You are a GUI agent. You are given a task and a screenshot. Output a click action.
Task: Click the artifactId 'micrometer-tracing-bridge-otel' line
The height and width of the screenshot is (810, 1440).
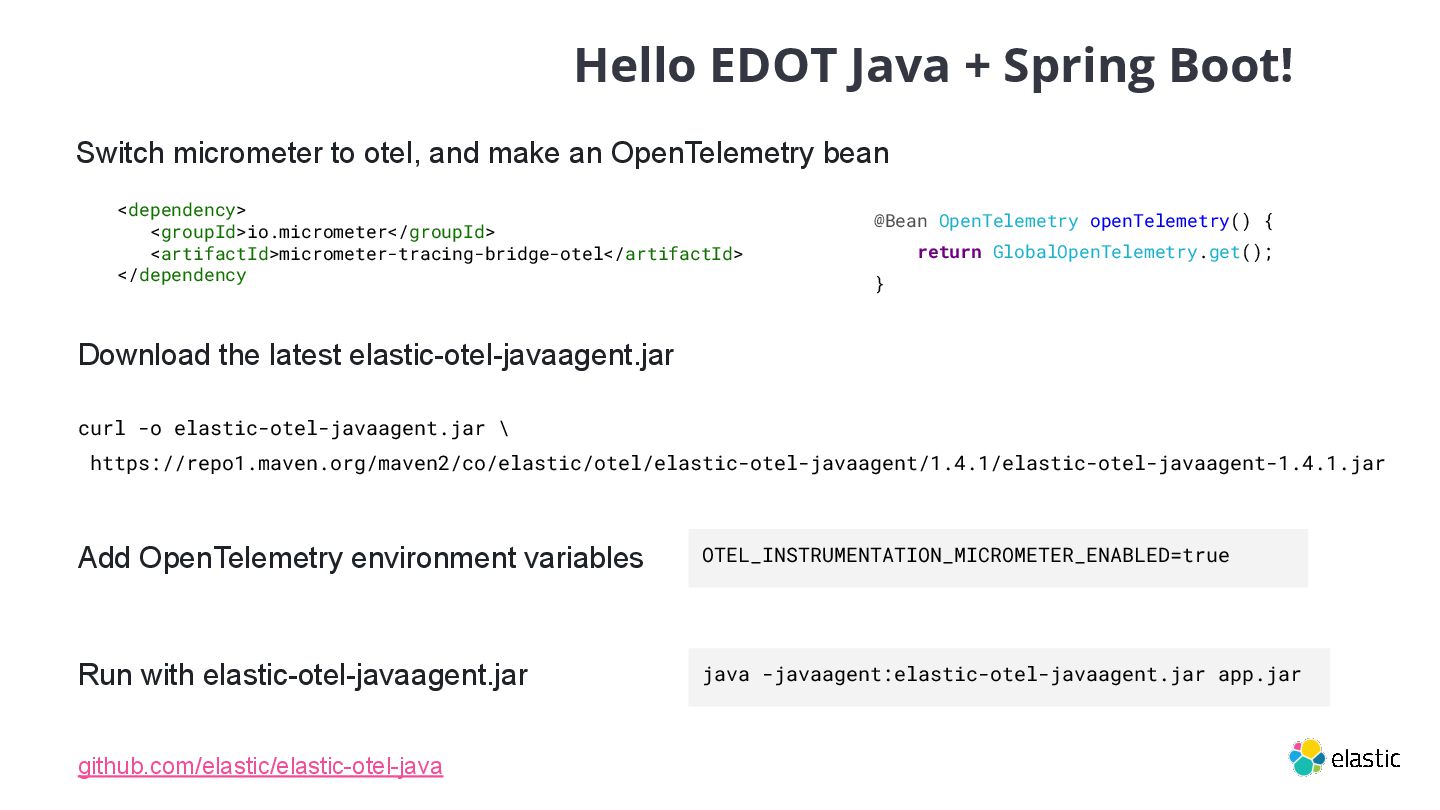[x=446, y=254]
